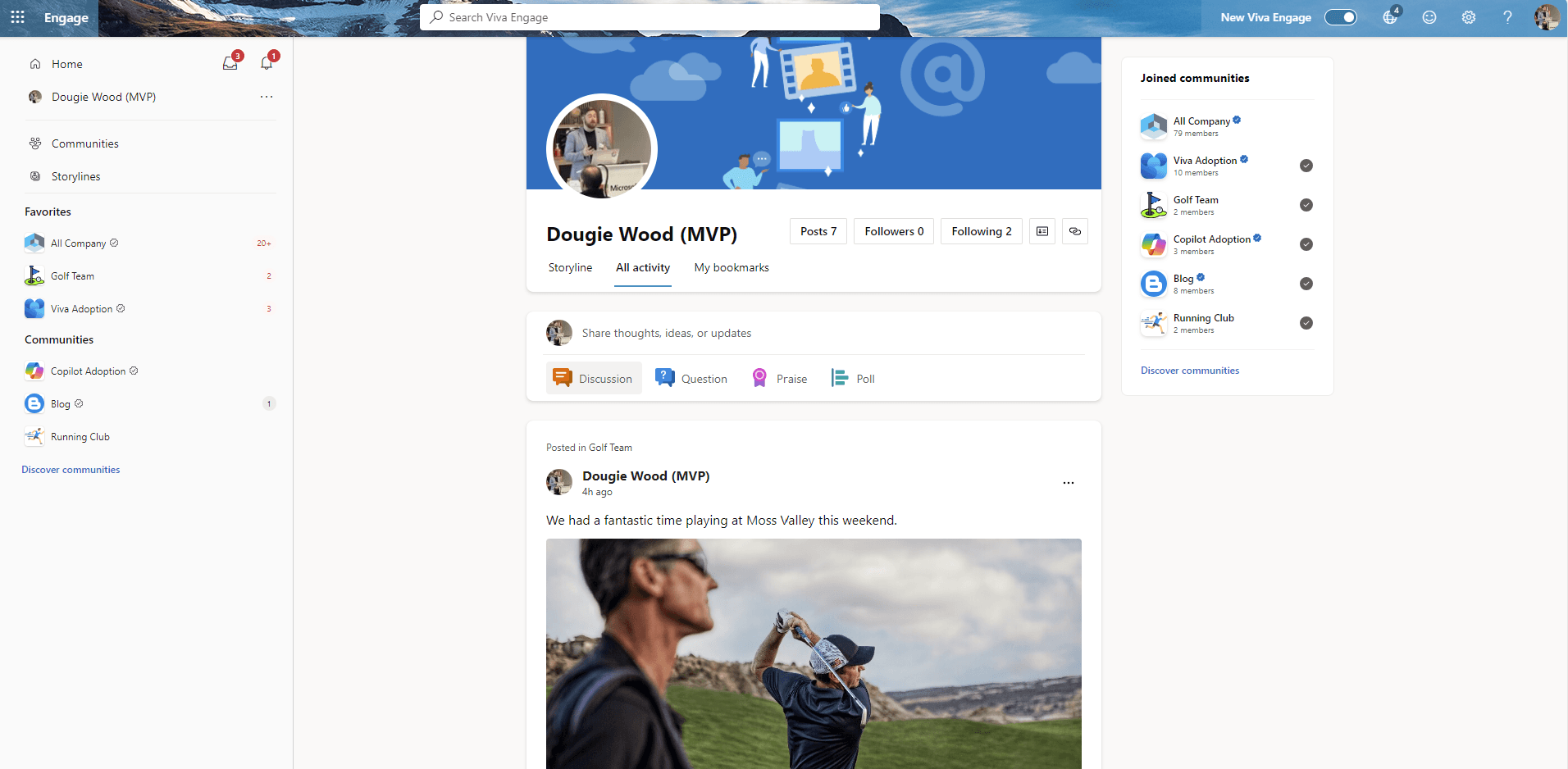Open Storylines in the left navigation

click(x=76, y=176)
